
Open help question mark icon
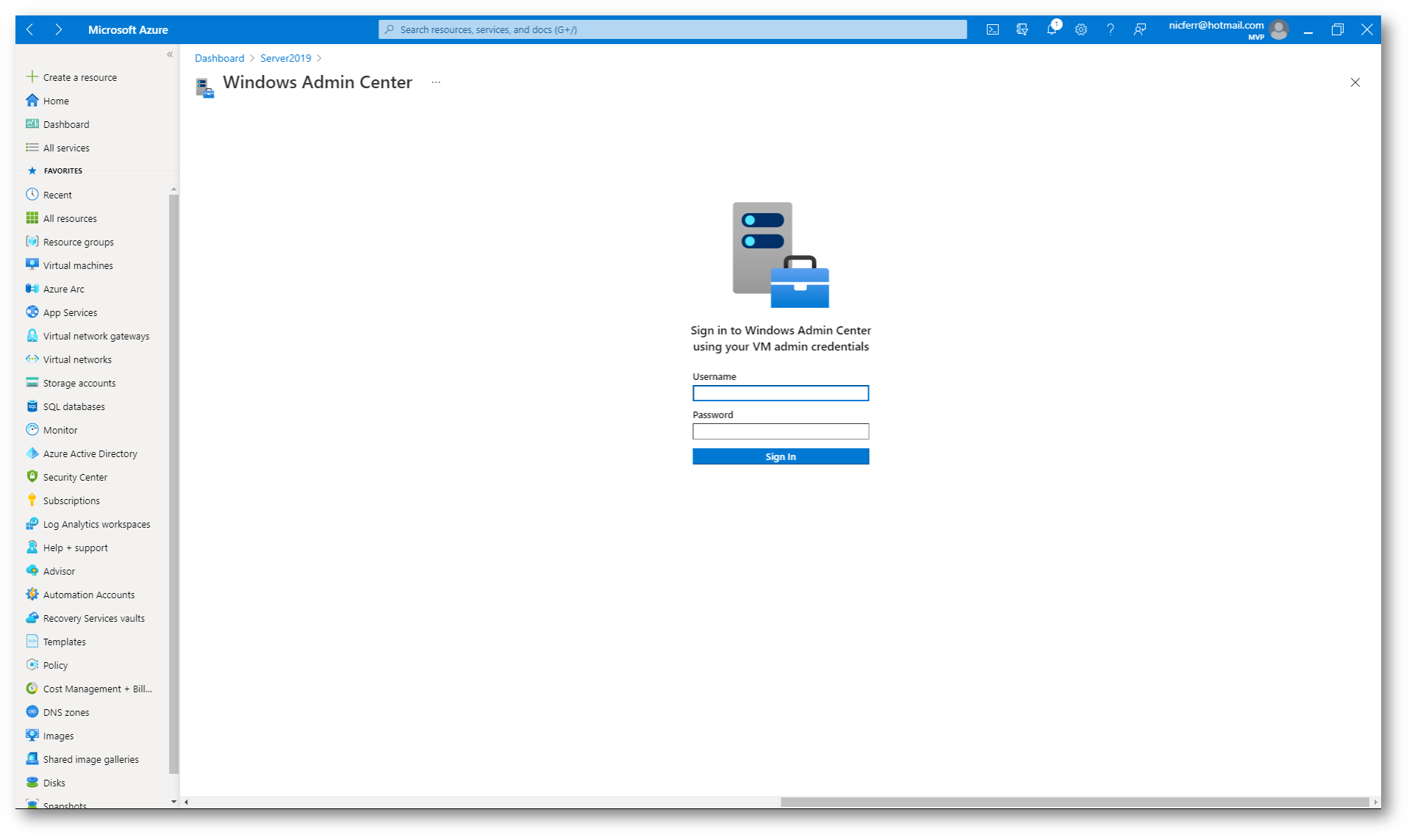click(1110, 29)
